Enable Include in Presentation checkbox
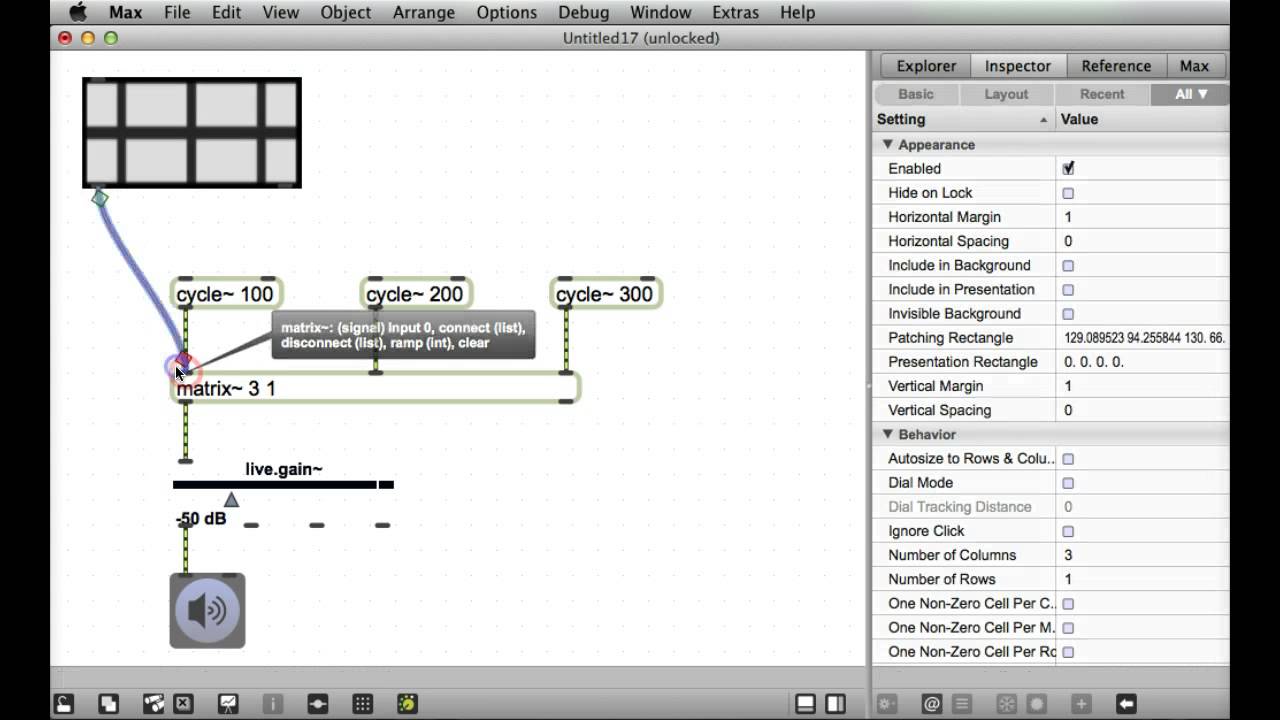 [x=1068, y=289]
